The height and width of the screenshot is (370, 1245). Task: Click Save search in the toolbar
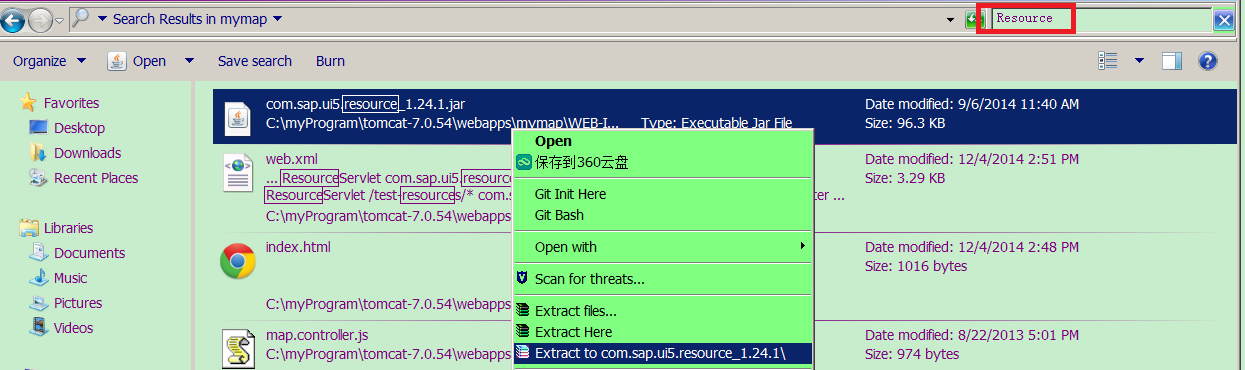[255, 61]
